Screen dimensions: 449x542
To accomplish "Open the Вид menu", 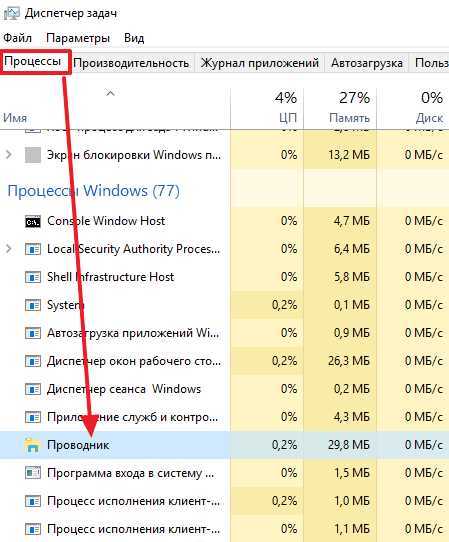I will click(134, 38).
